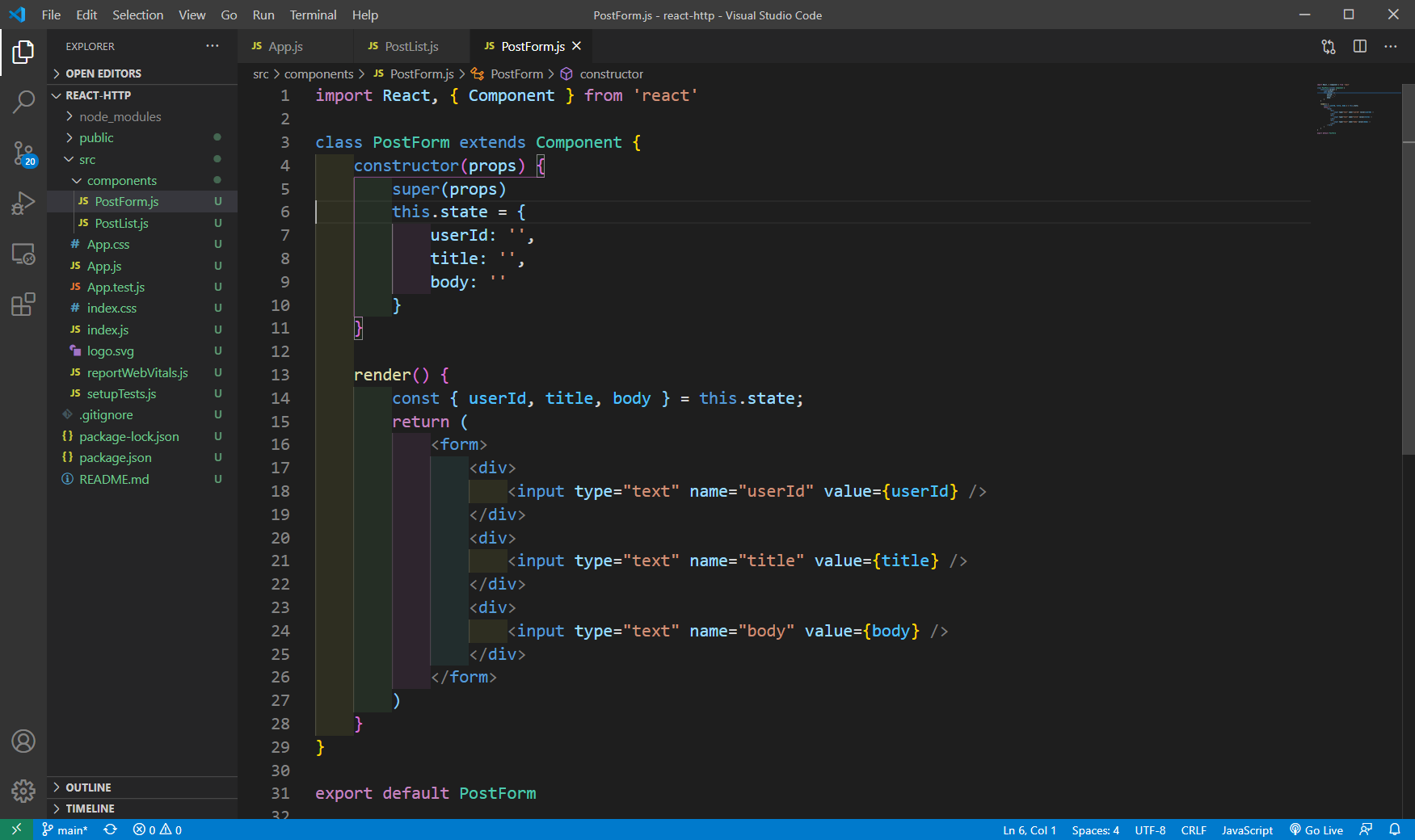Open the Accounts menu icon
The width and height of the screenshot is (1415, 840).
(x=23, y=741)
